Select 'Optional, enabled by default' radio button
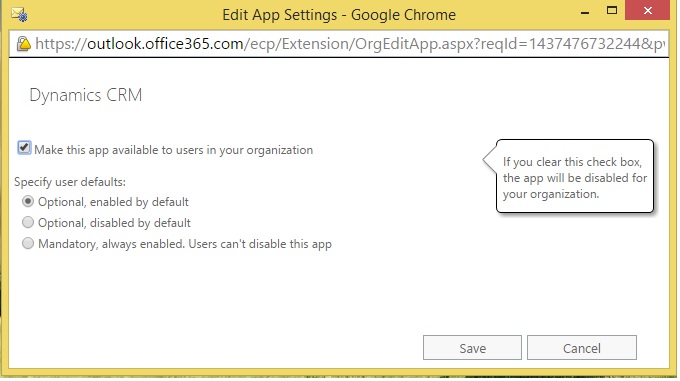Screen dimensions: 680x381 point(28,202)
